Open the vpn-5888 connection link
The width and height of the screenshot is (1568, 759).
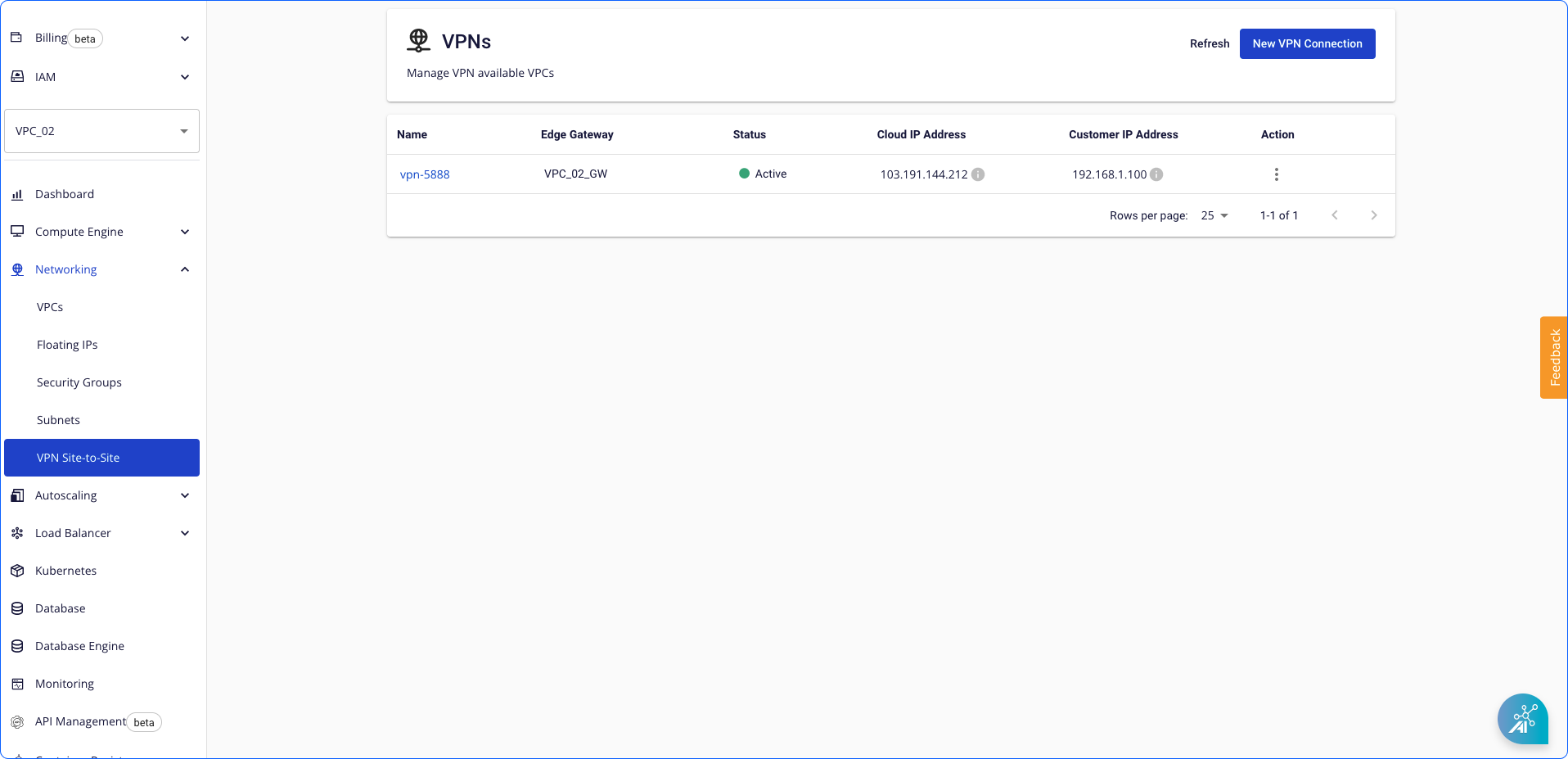click(x=425, y=174)
